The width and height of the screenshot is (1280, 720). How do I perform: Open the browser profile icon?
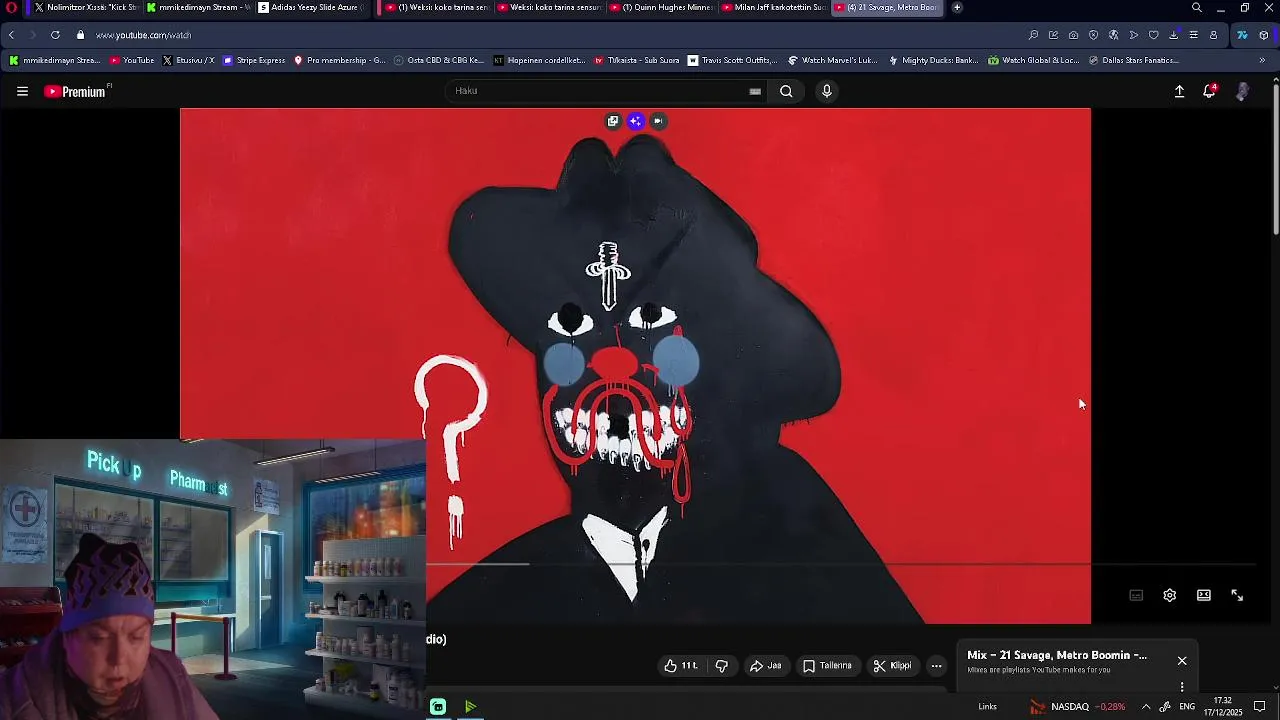[1213, 35]
